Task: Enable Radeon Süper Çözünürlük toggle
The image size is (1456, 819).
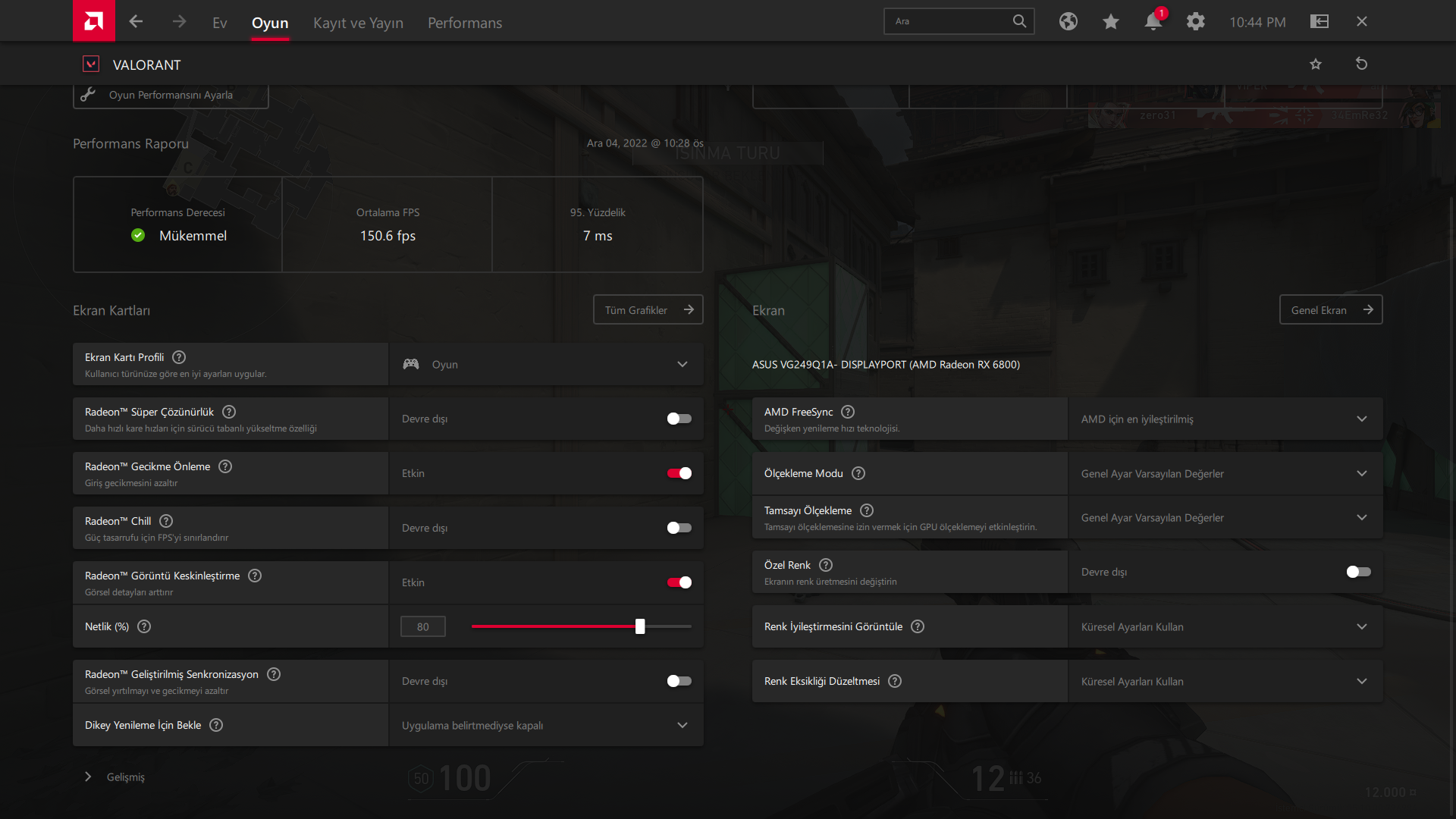Action: point(679,419)
